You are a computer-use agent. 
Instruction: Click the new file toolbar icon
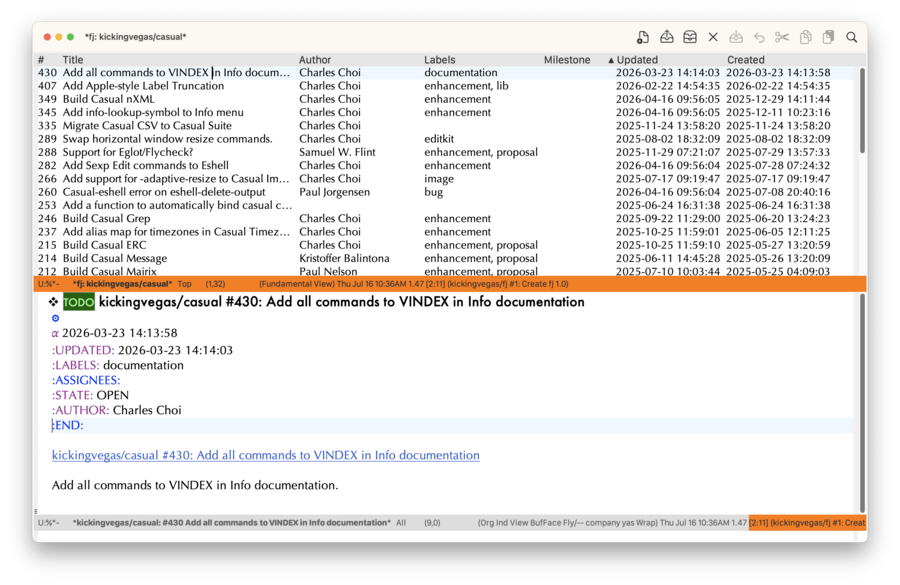643,37
